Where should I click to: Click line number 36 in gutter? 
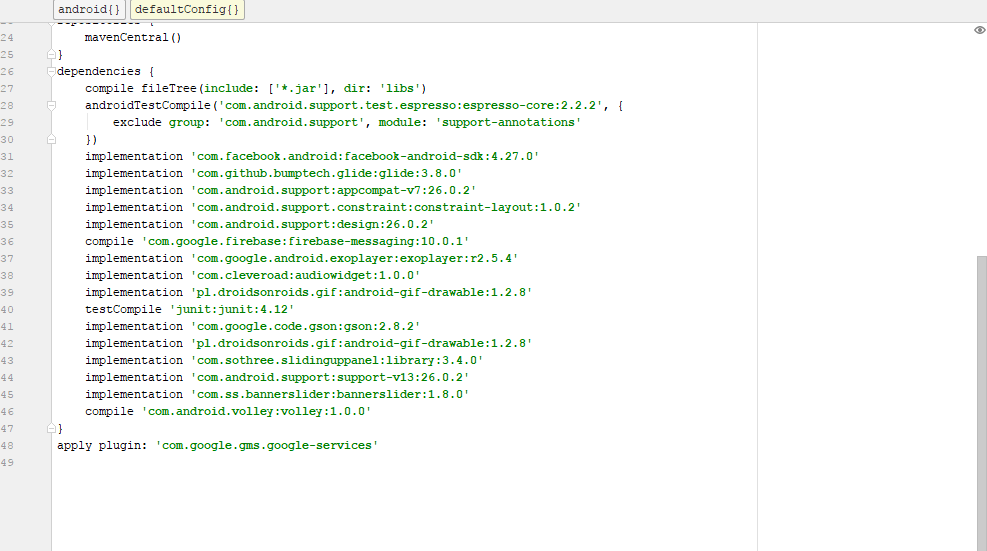pos(7,242)
